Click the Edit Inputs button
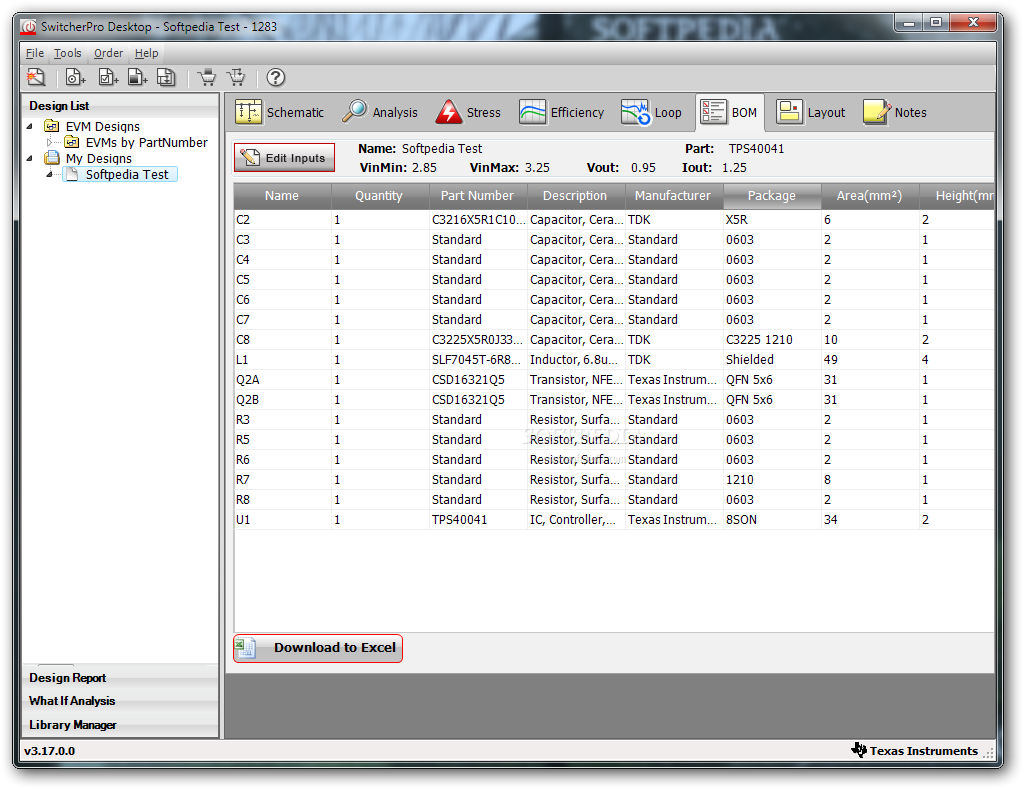Viewport: 1024px width, 789px height. 284,157
